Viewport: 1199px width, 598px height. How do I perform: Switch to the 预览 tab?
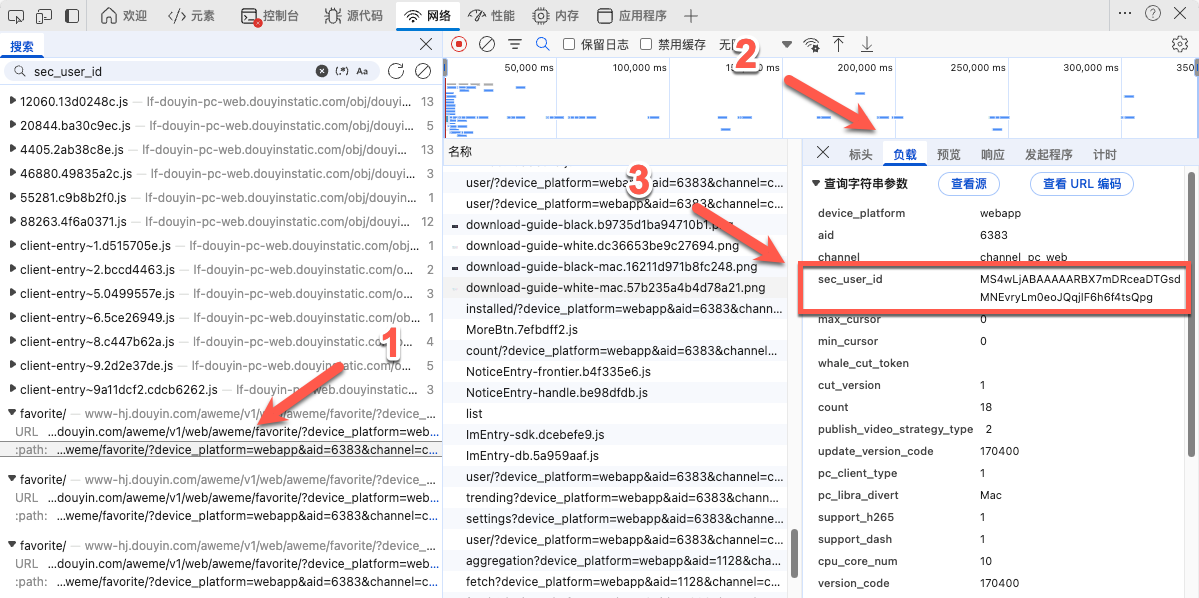pos(947,153)
